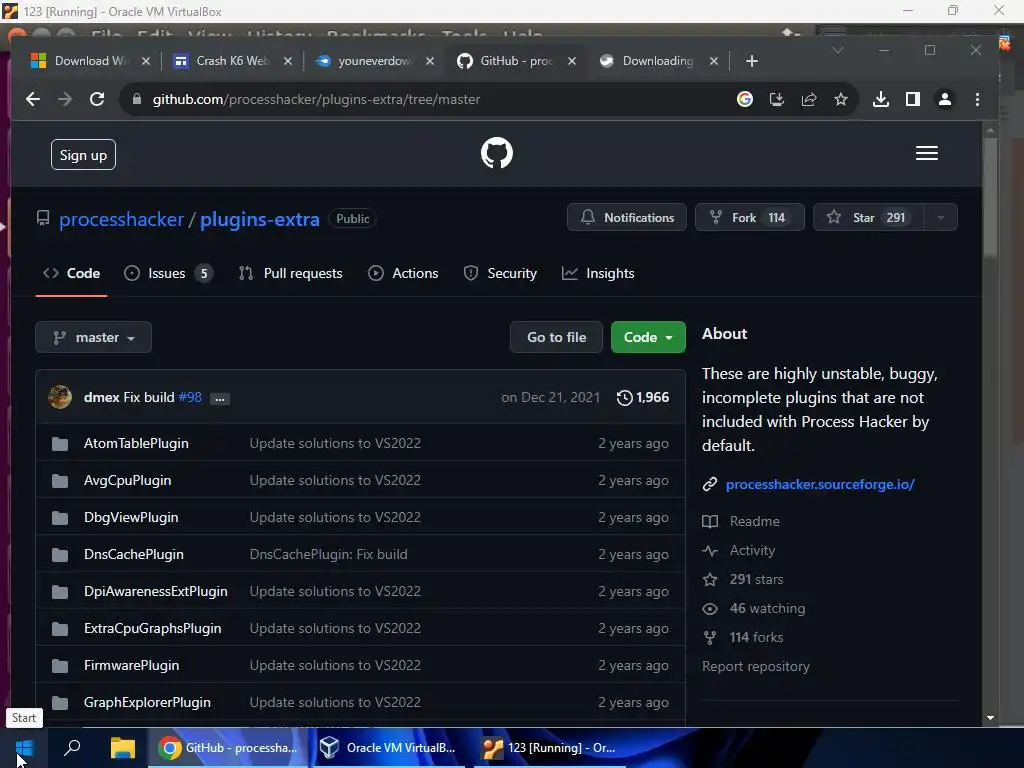Click the page vertical scrollbar thumb
The height and width of the screenshot is (768, 1024).
coord(990,196)
